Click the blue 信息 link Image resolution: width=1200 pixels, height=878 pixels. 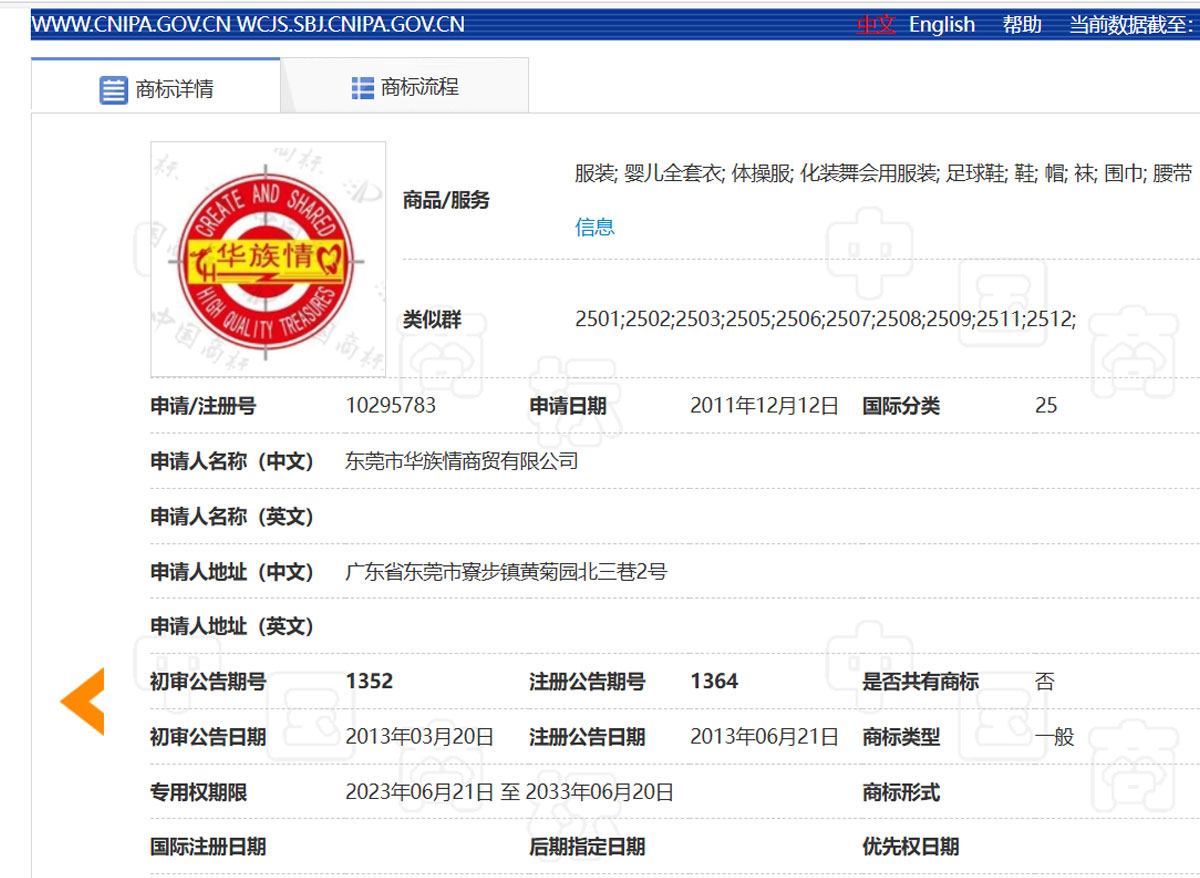(594, 227)
